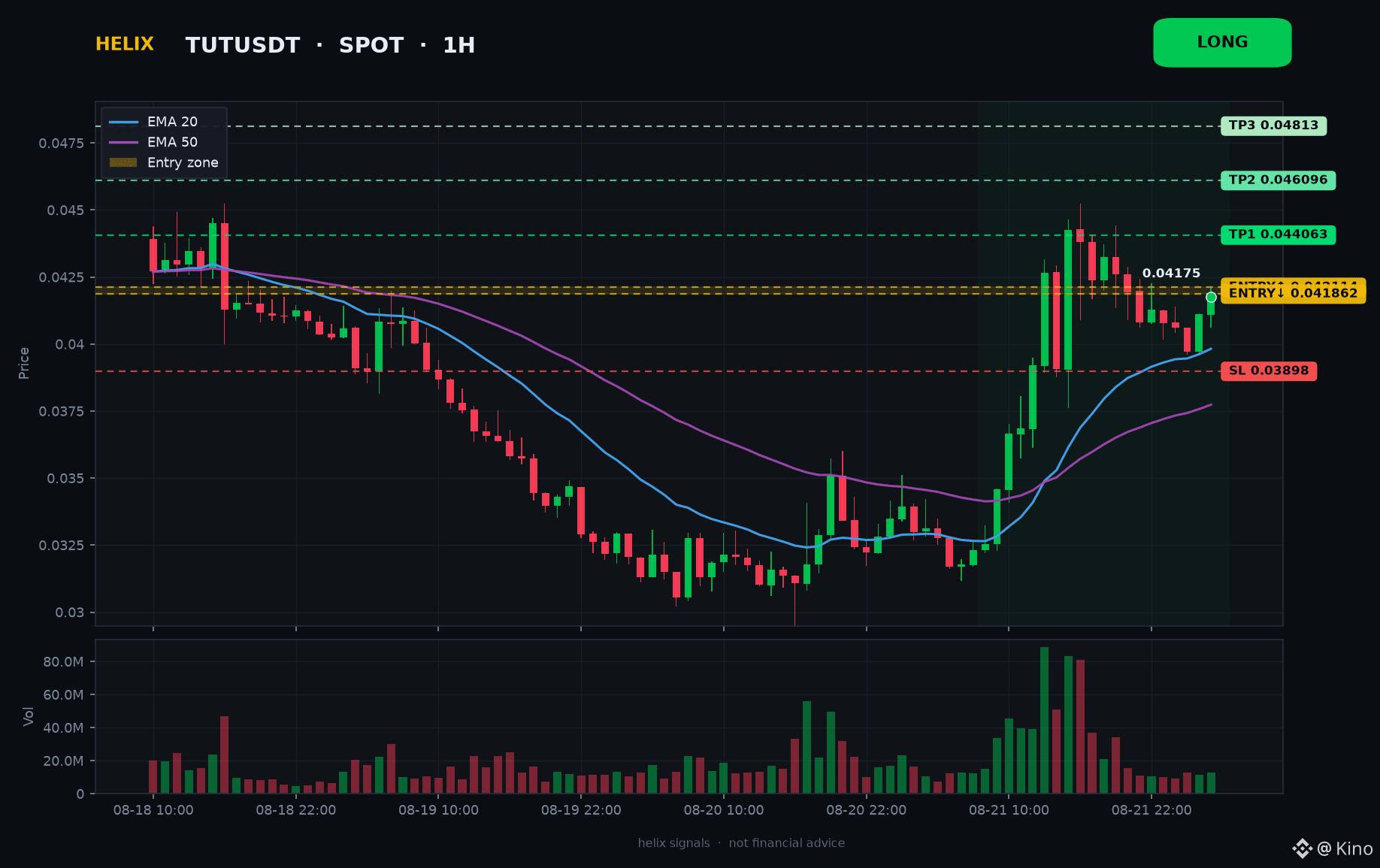Click the TP3 0.04813 target label
This screenshot has width=1380, height=868.
click(x=1273, y=126)
